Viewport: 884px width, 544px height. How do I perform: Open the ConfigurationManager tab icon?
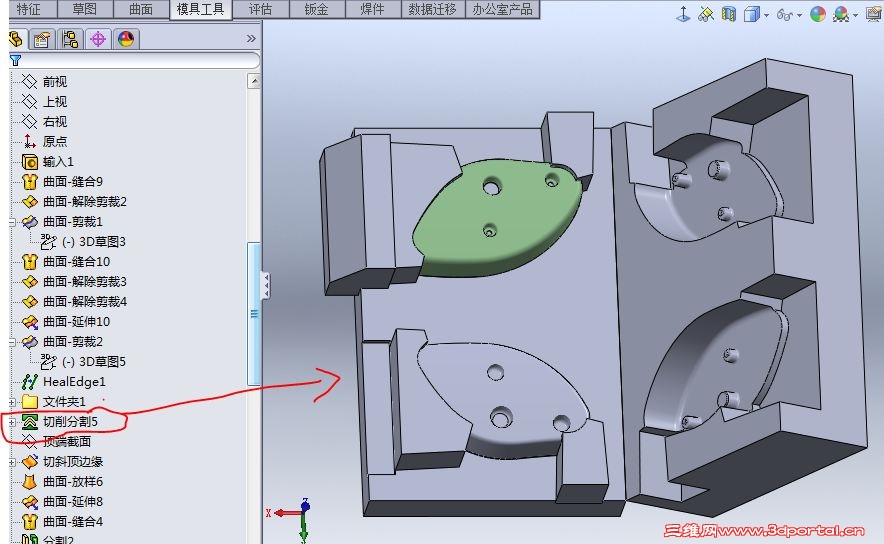click(x=70, y=39)
